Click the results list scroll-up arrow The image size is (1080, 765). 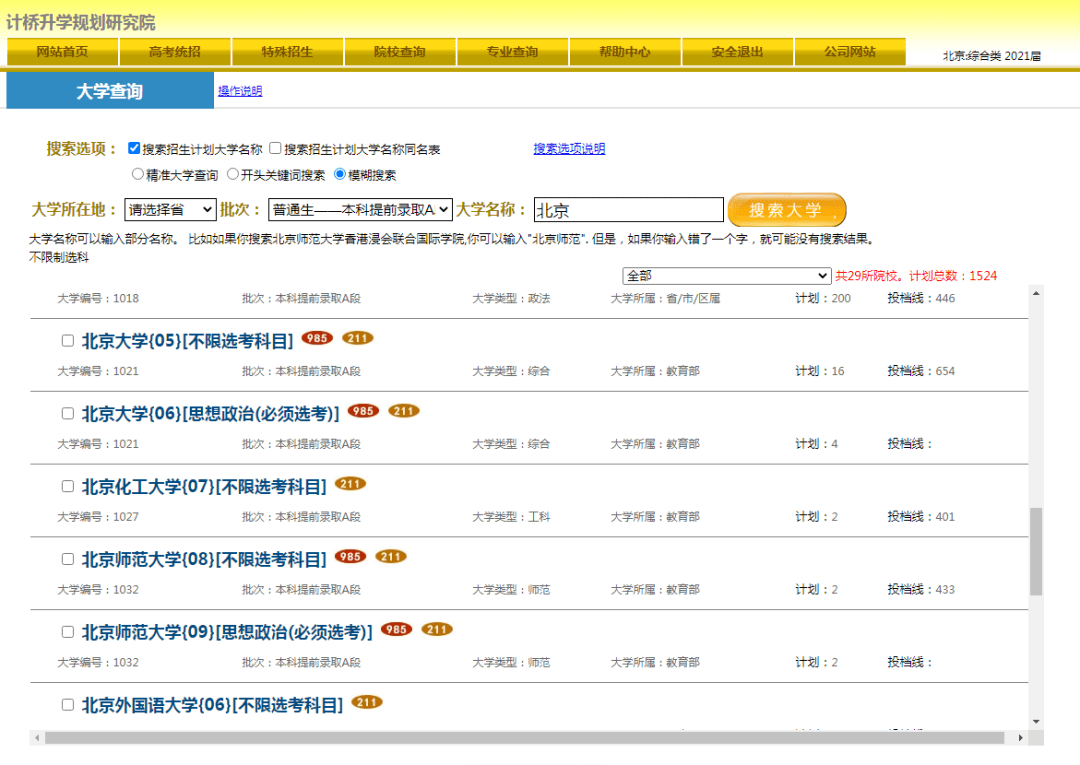click(x=1036, y=294)
